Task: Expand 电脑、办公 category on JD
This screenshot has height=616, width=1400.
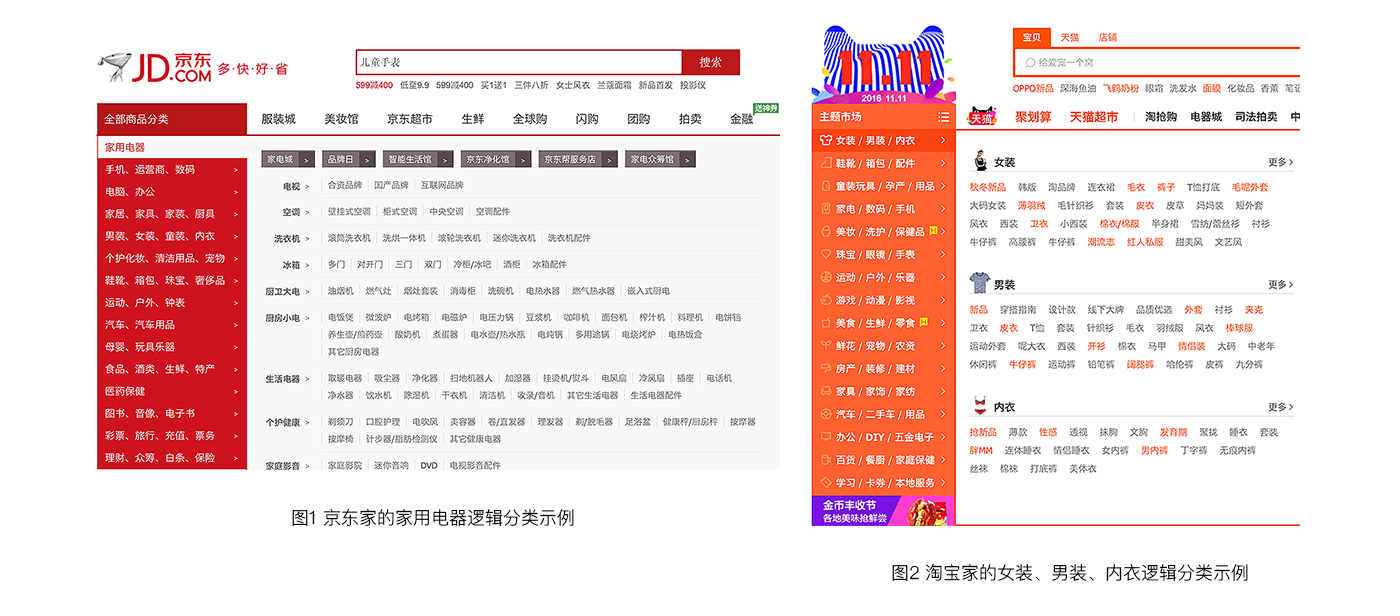Action: (x=172, y=192)
